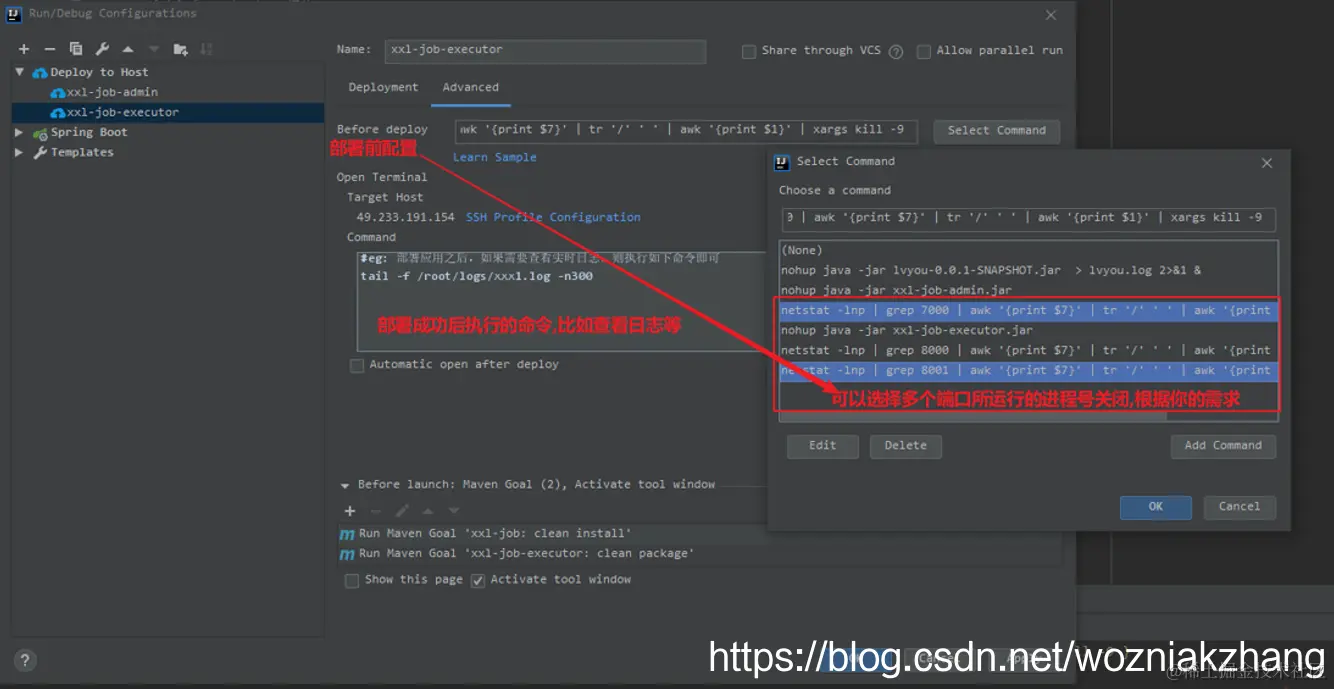Cancel the Select Command dialog
The height and width of the screenshot is (689, 1334).
pyautogui.click(x=1239, y=507)
